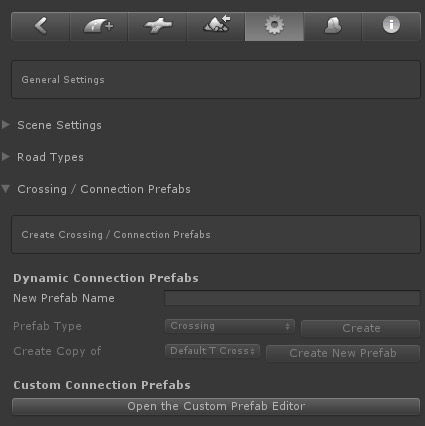Click the Create New Prefab button
425x426 pixels.
coord(343,353)
